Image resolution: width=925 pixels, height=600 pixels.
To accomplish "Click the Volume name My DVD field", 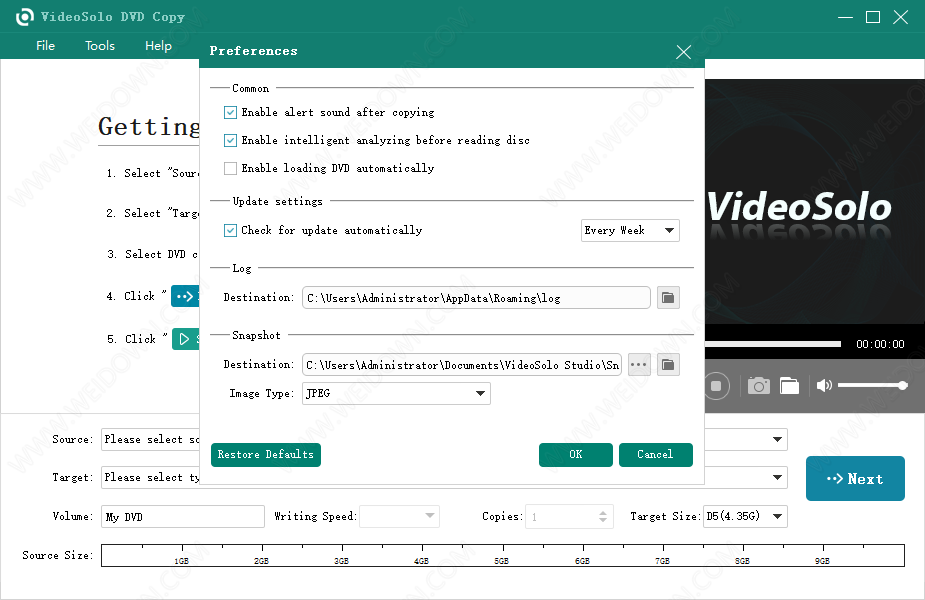I will (183, 517).
